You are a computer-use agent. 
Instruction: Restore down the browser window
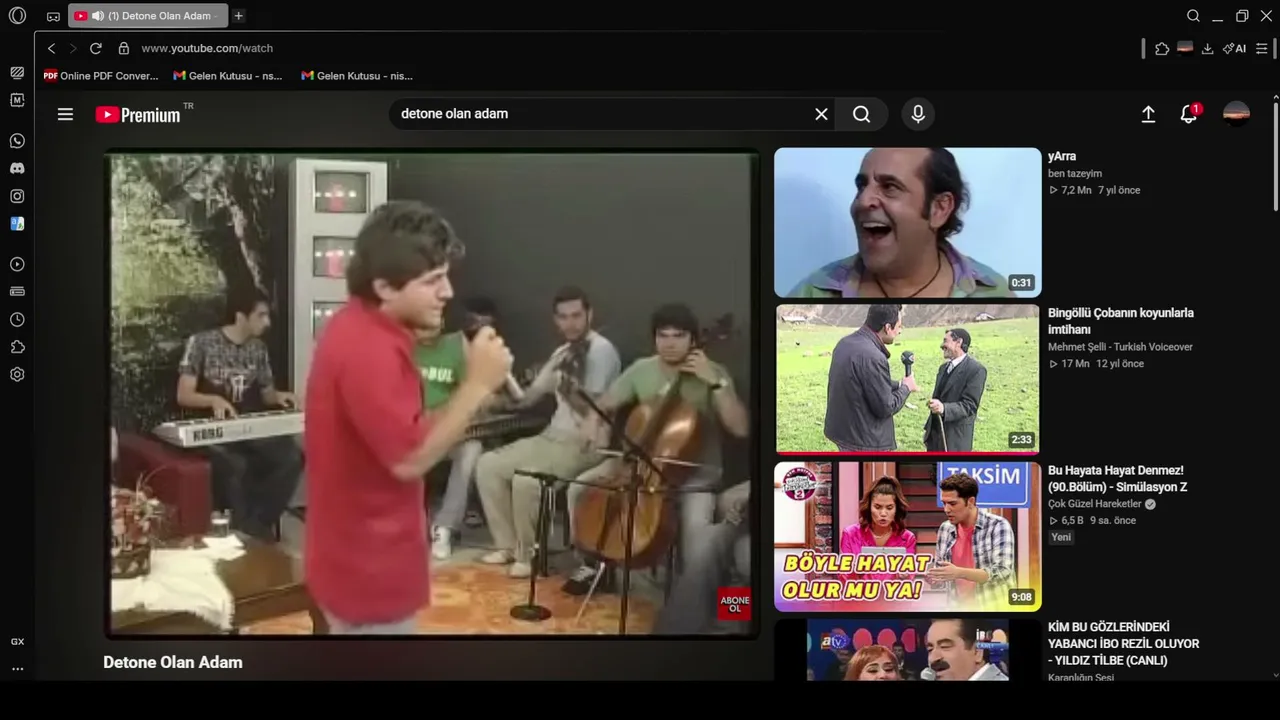[1242, 16]
